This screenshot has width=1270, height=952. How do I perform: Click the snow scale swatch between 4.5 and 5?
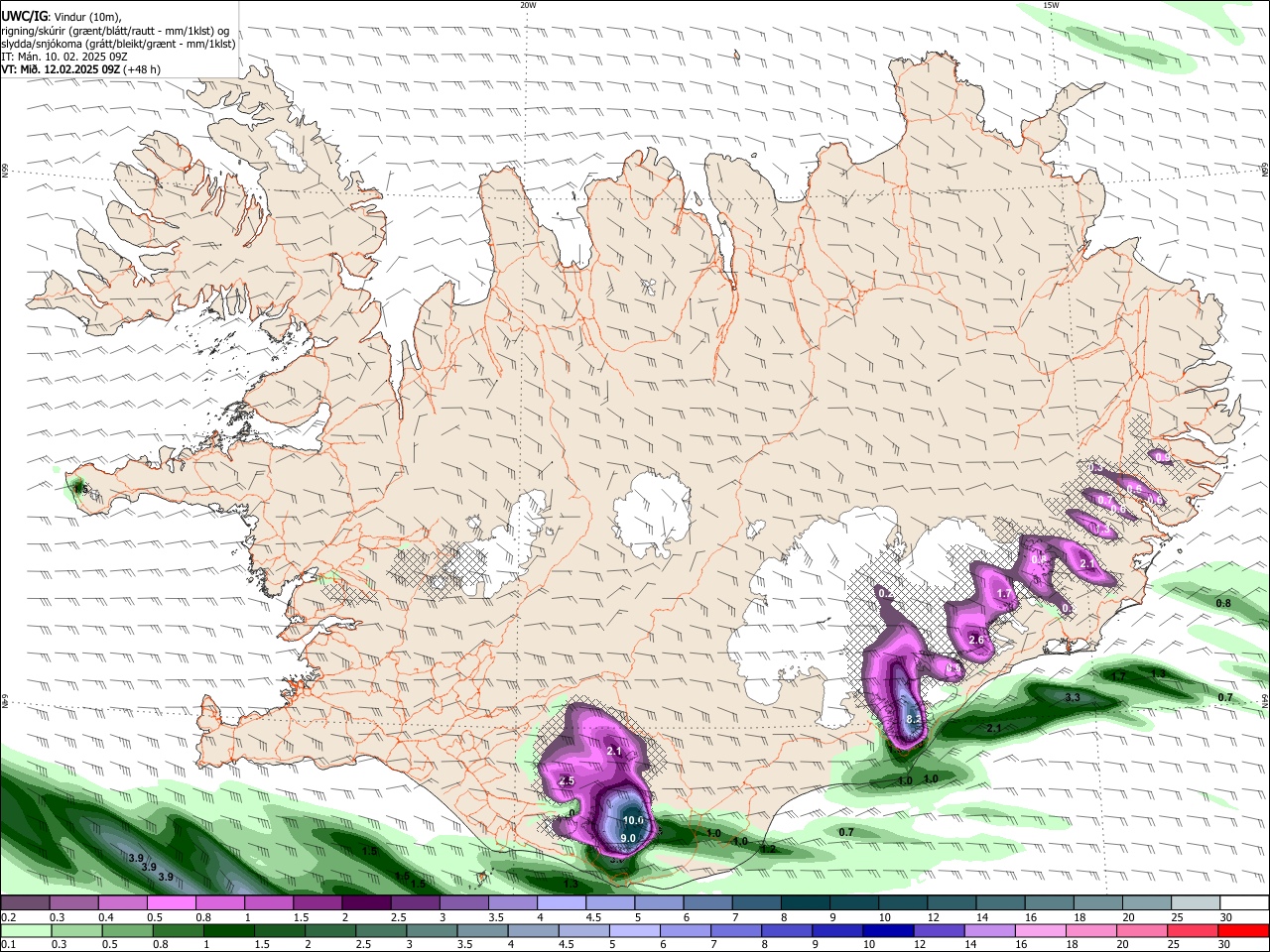608,903
